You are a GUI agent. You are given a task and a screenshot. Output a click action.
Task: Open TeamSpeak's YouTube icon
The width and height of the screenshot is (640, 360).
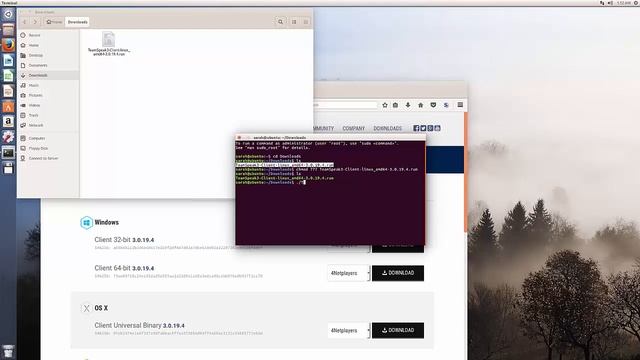[437, 128]
